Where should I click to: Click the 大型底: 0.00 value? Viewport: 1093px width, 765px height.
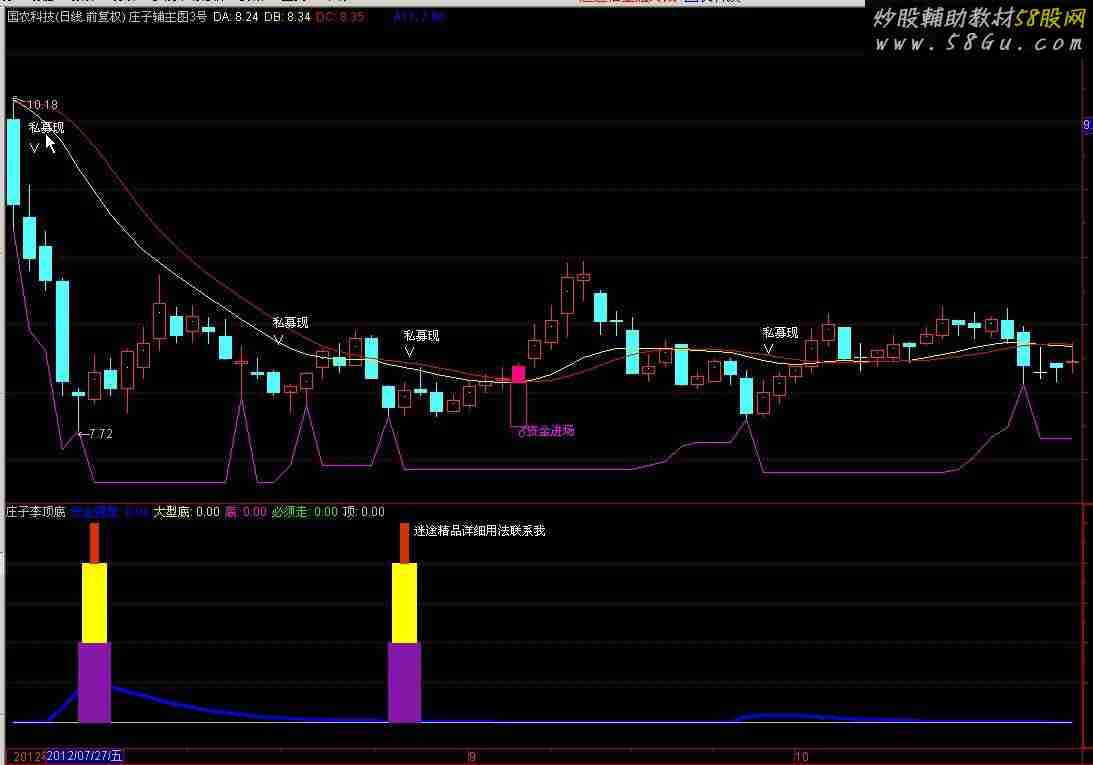click(186, 512)
